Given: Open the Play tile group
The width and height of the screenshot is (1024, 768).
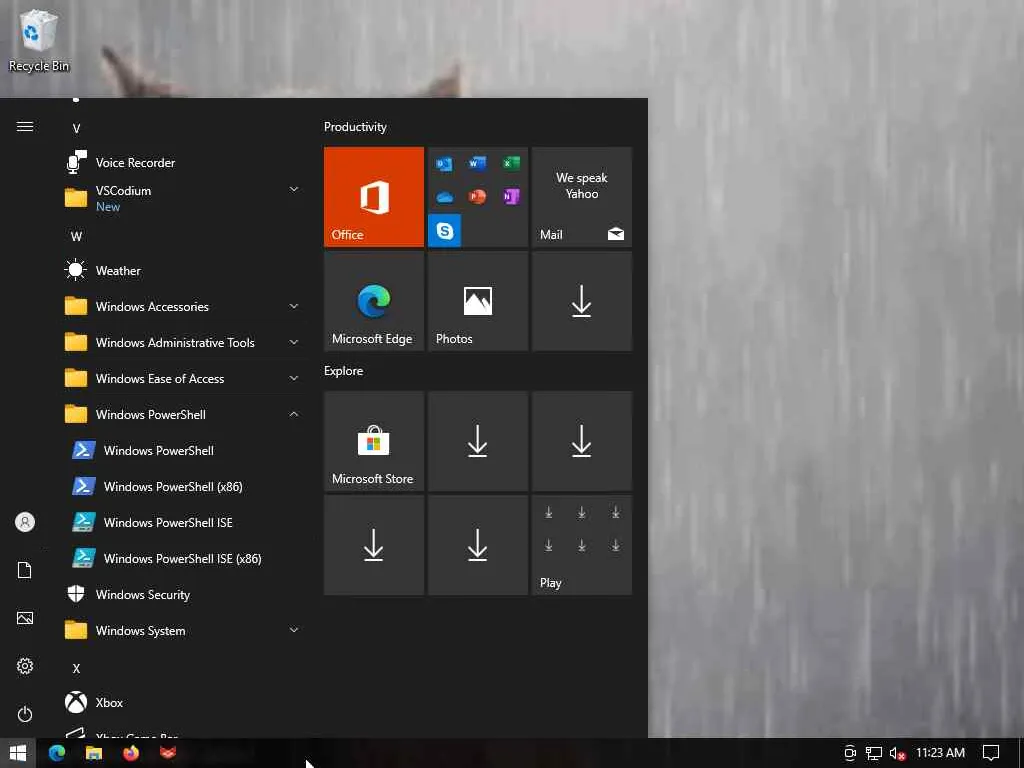Looking at the screenshot, I should 582,545.
